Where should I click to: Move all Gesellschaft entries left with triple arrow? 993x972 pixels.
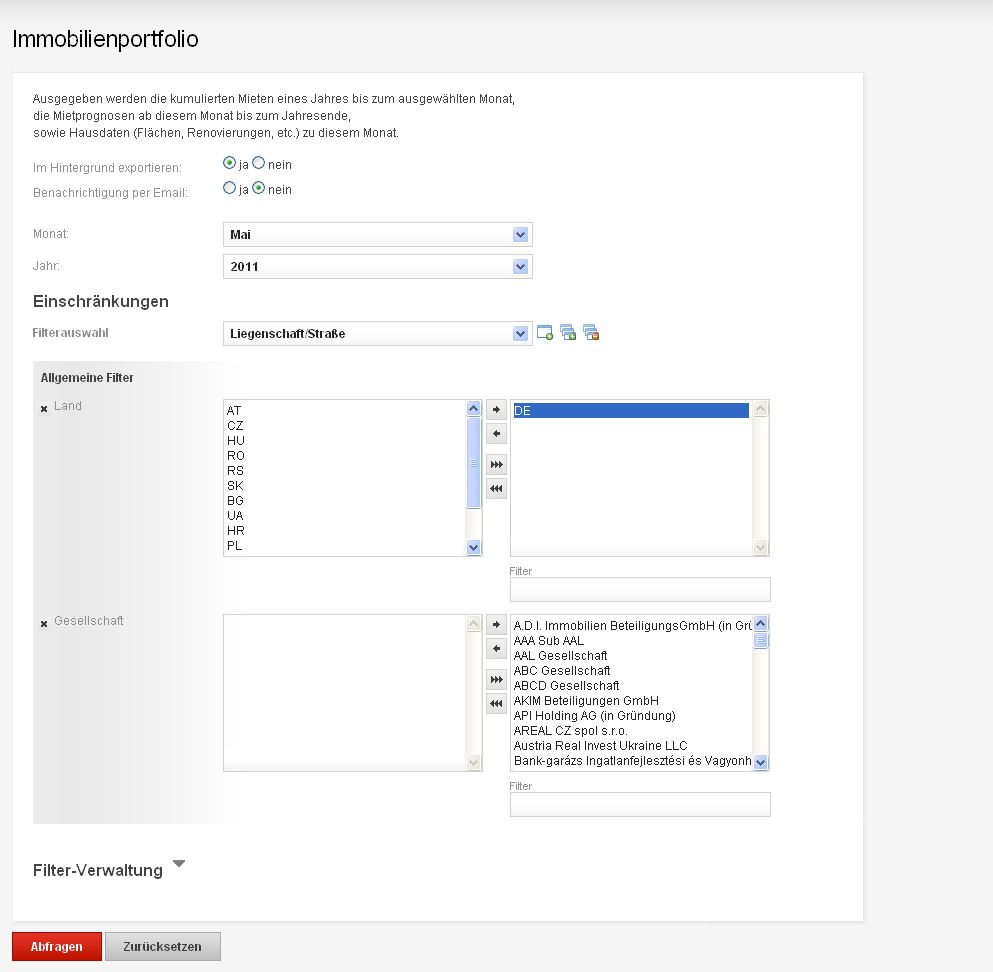(x=496, y=704)
